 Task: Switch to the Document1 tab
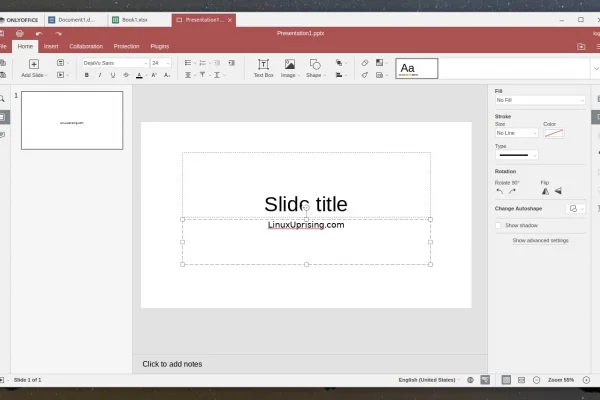(x=76, y=20)
